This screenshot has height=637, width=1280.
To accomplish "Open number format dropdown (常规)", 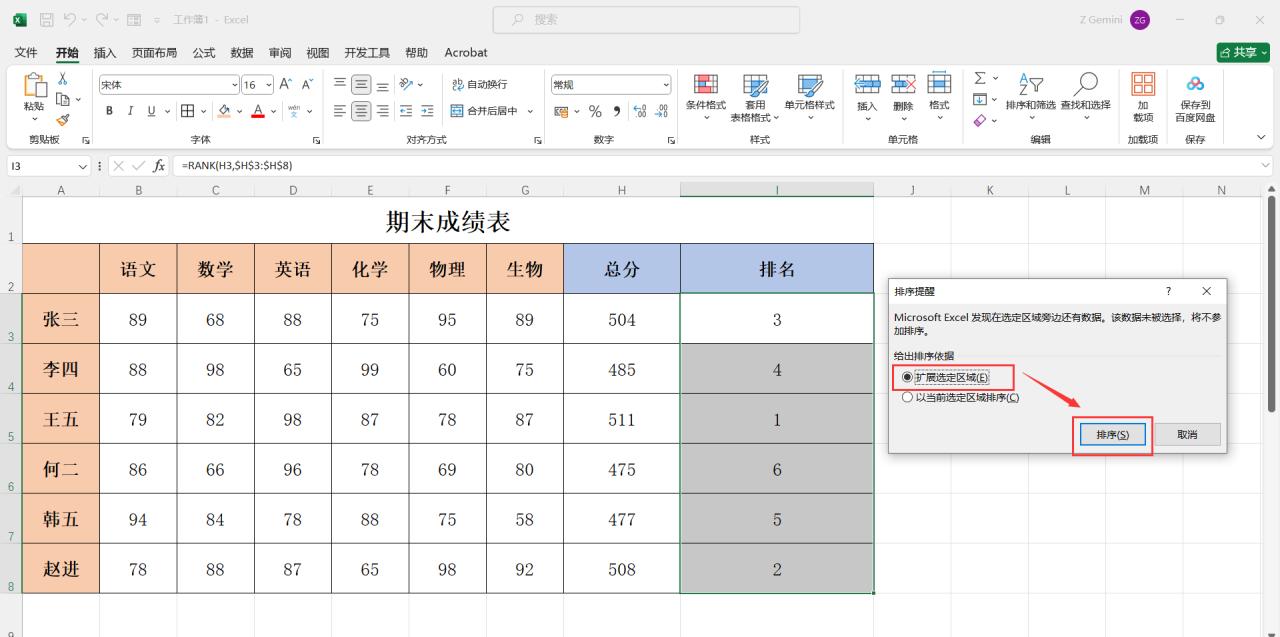I will coord(666,85).
